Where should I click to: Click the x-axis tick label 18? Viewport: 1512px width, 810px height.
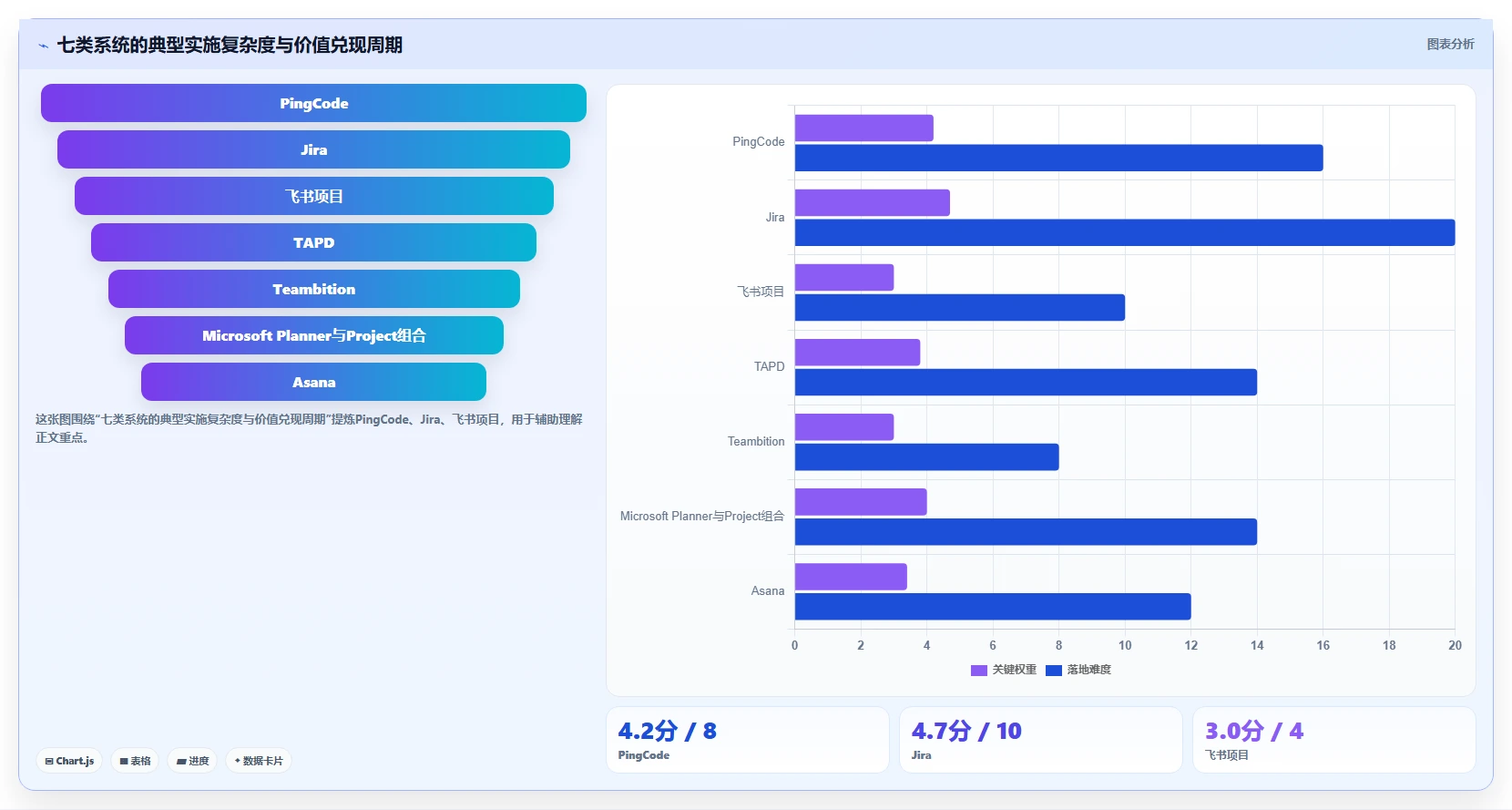point(1389,645)
